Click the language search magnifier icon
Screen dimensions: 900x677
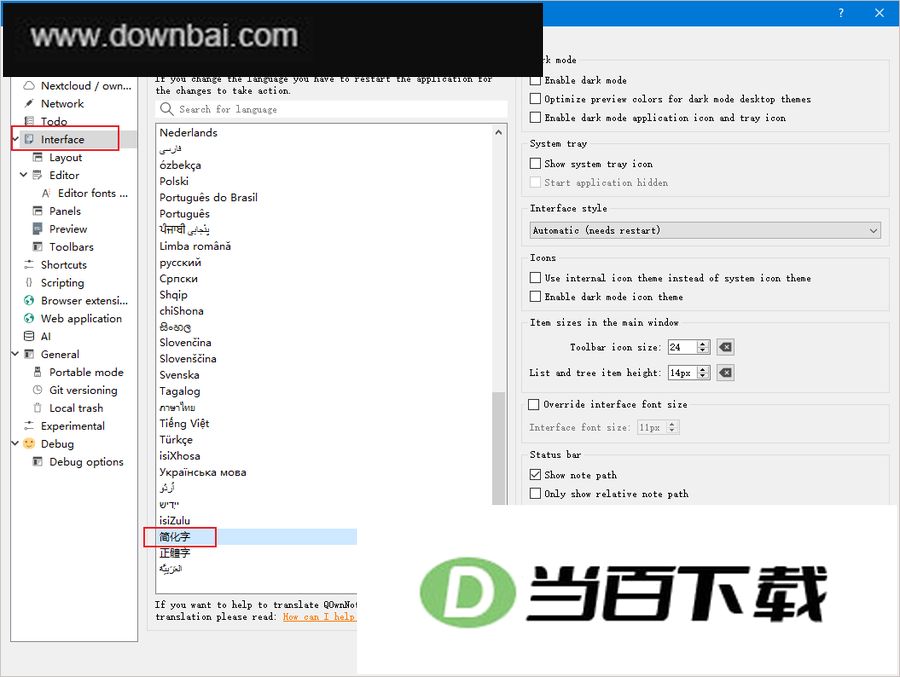coord(166,109)
